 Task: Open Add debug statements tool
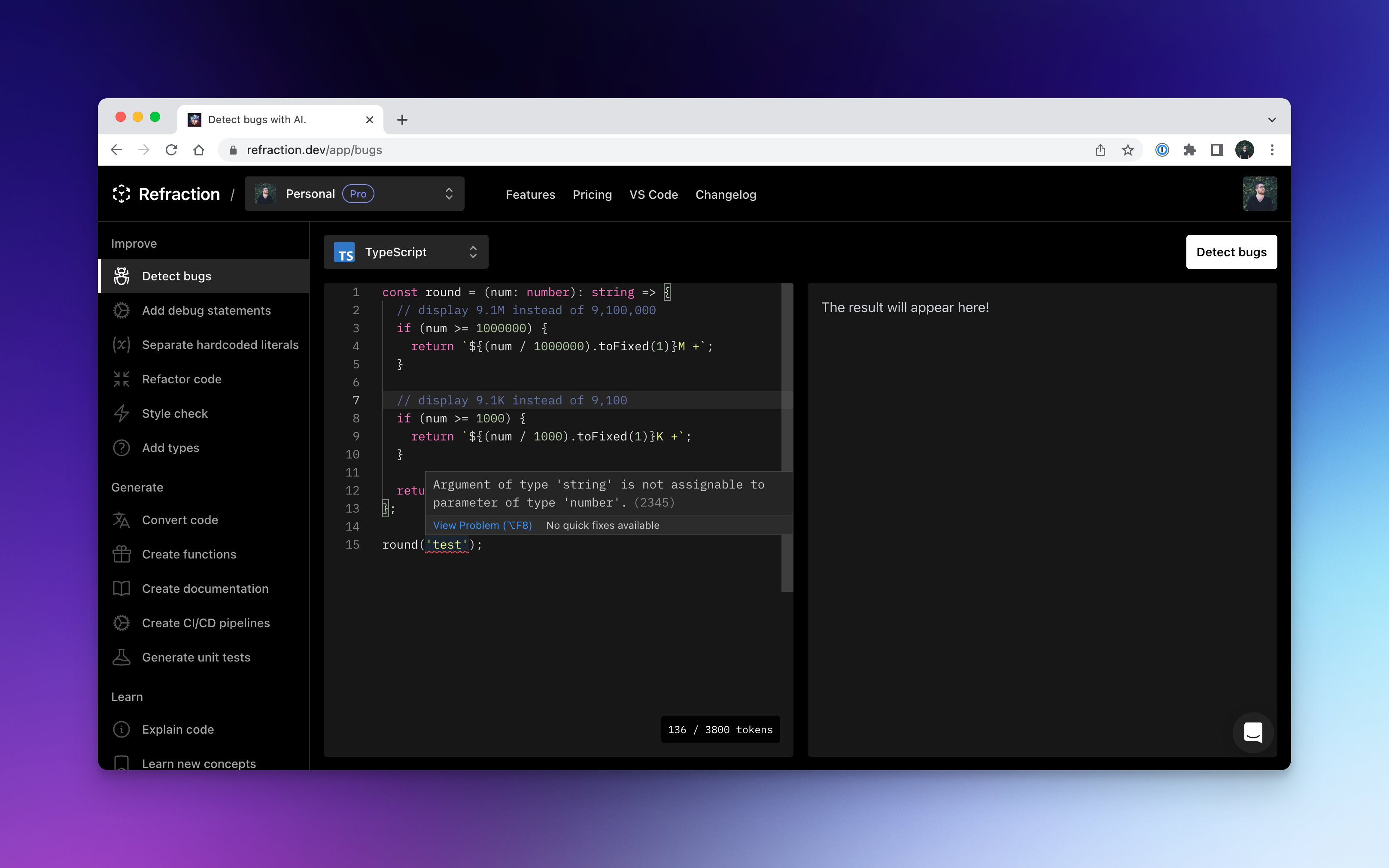(x=207, y=310)
